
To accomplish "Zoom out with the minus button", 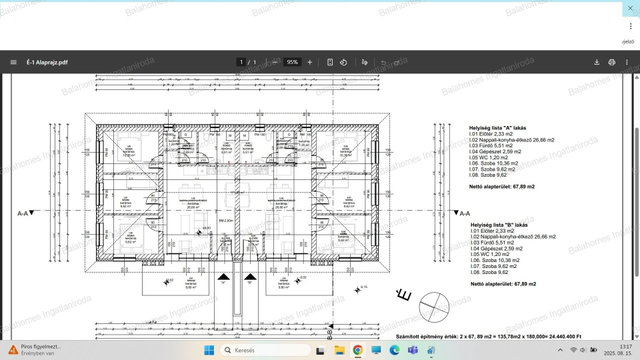I will (275, 62).
